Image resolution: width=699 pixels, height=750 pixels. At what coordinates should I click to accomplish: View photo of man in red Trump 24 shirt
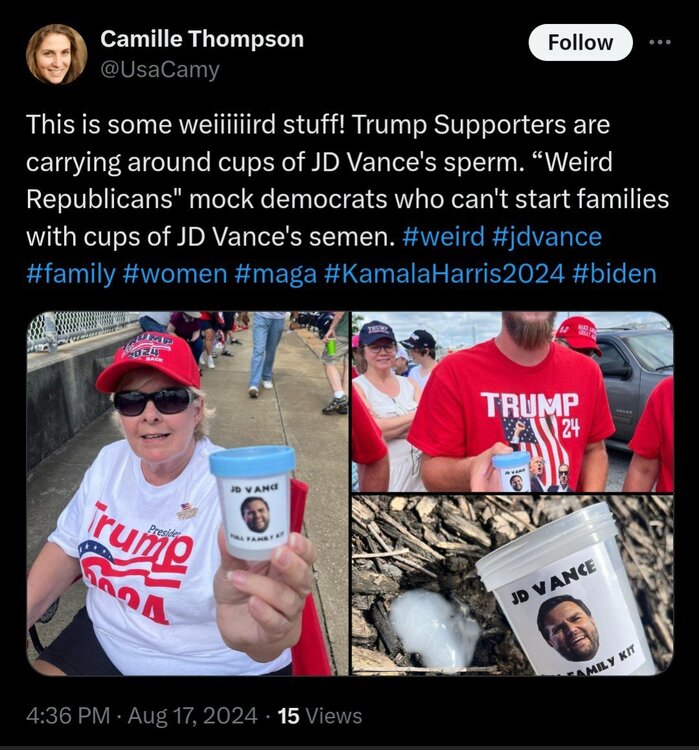click(512, 401)
